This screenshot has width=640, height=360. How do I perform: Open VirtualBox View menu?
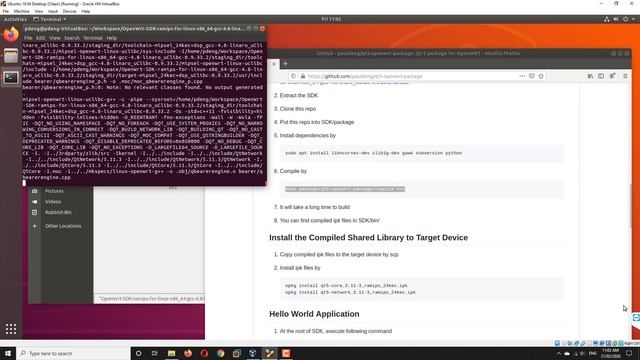coord(38,11)
